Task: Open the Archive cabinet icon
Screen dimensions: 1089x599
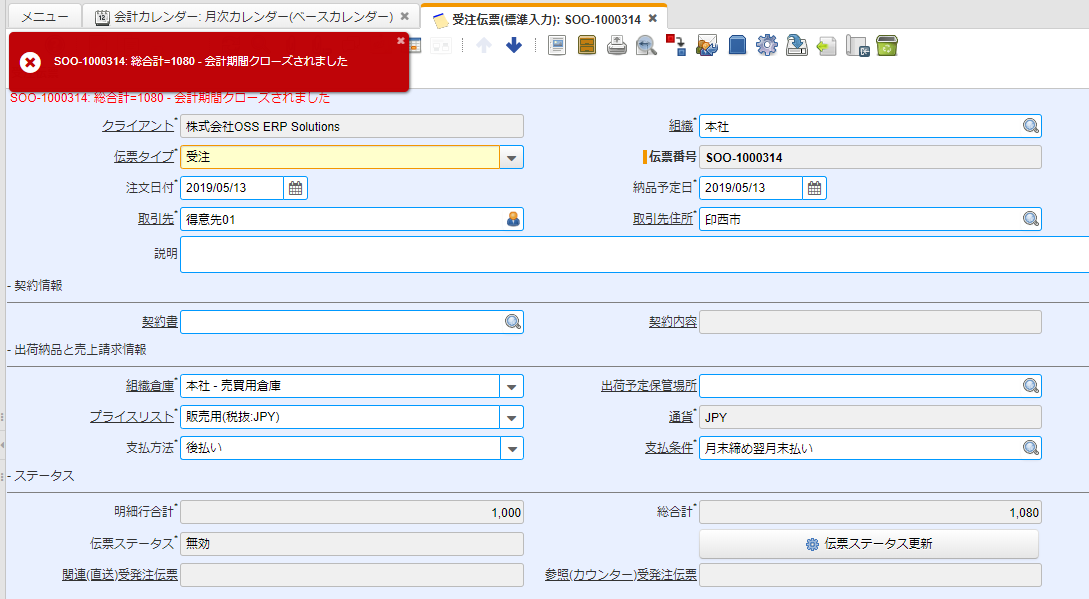Action: click(587, 46)
